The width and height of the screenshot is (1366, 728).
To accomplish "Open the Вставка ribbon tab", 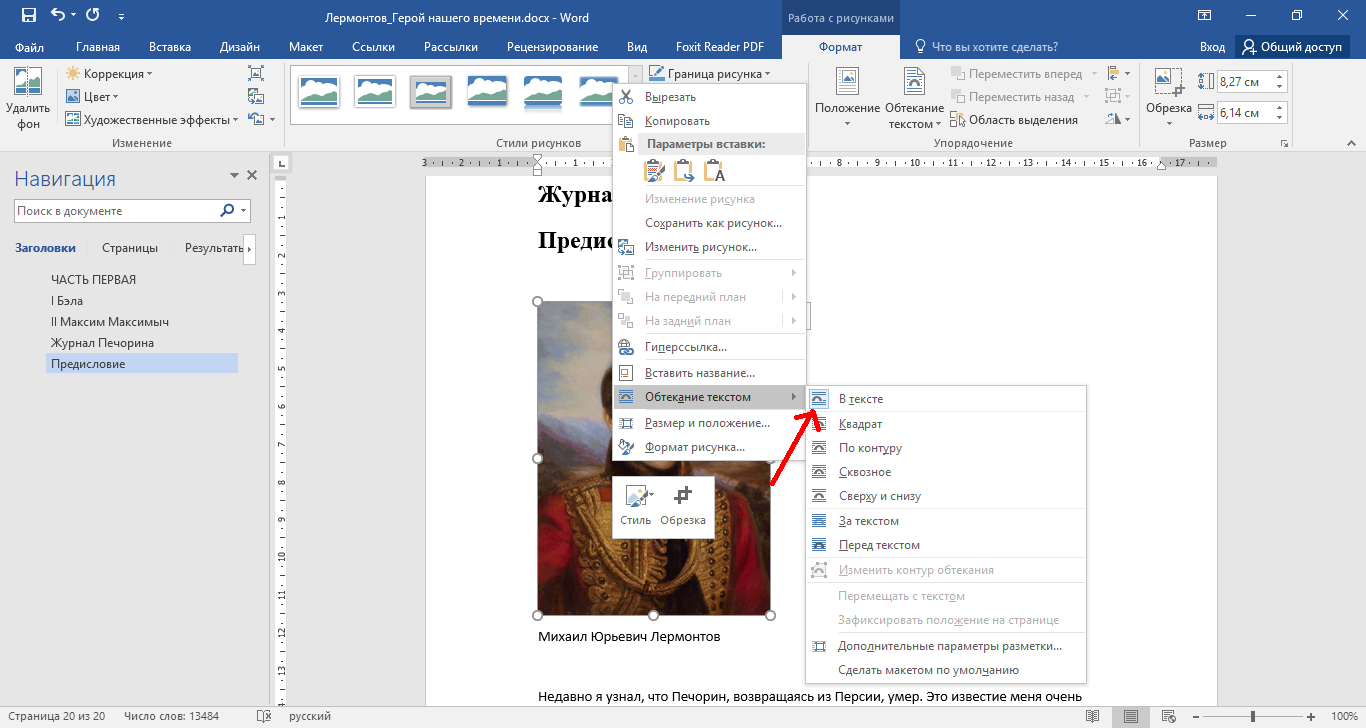I will click(170, 47).
